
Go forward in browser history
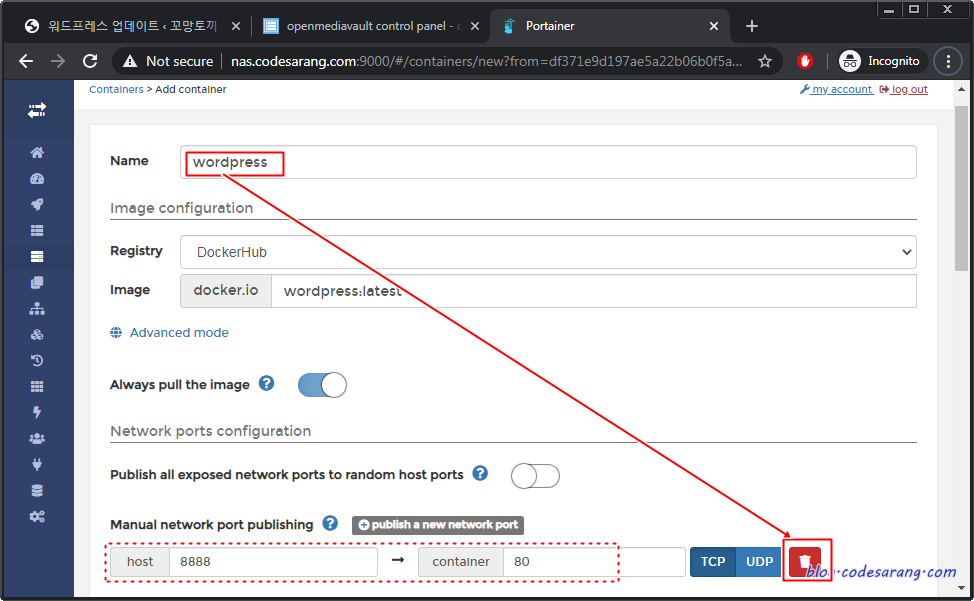(58, 61)
